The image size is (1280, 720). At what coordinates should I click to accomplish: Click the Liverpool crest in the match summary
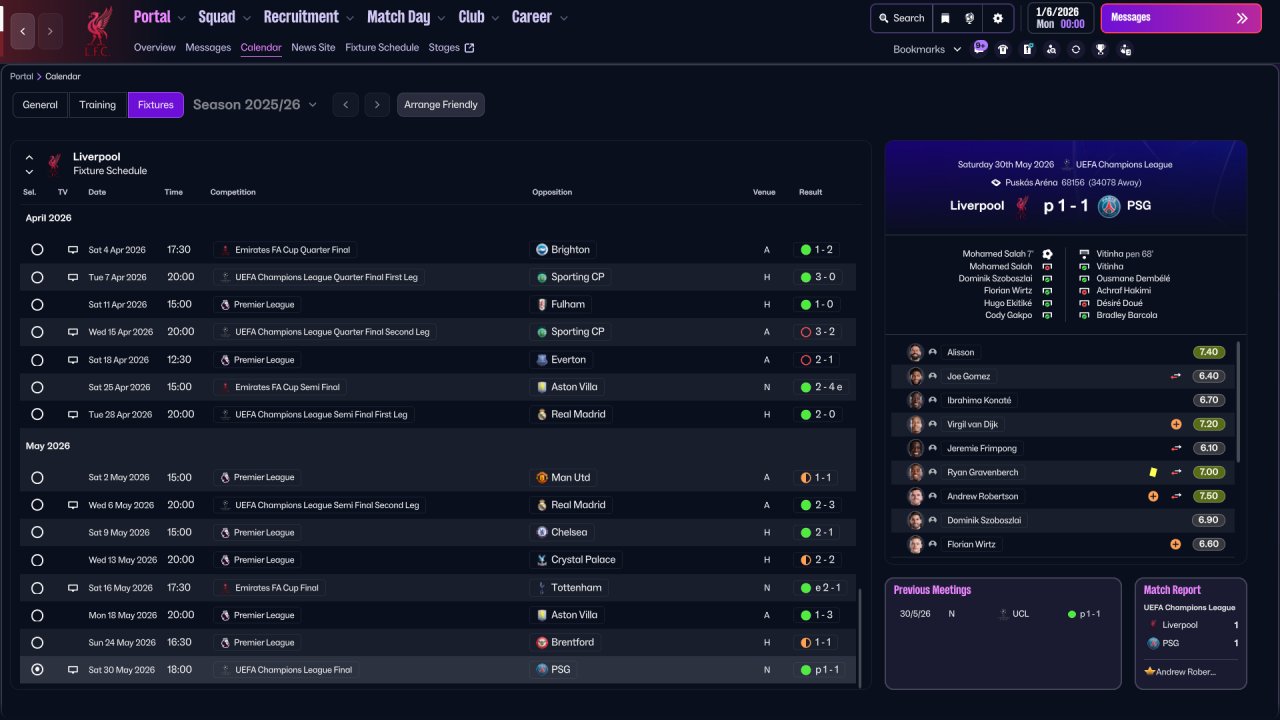pyautogui.click(x=1022, y=206)
